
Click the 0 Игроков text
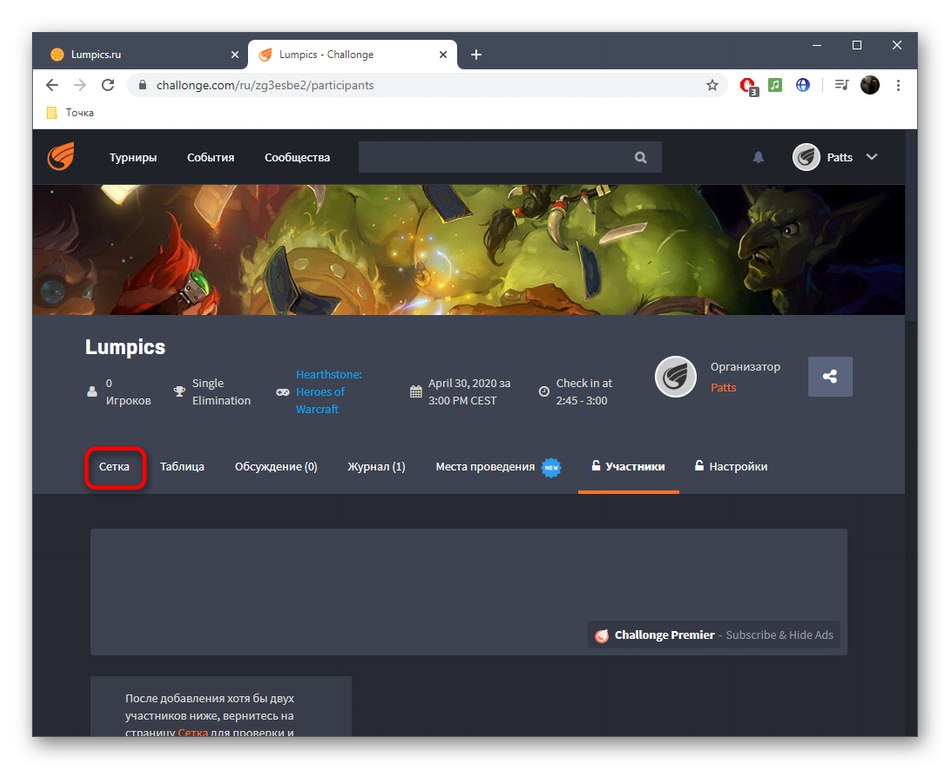tap(128, 392)
